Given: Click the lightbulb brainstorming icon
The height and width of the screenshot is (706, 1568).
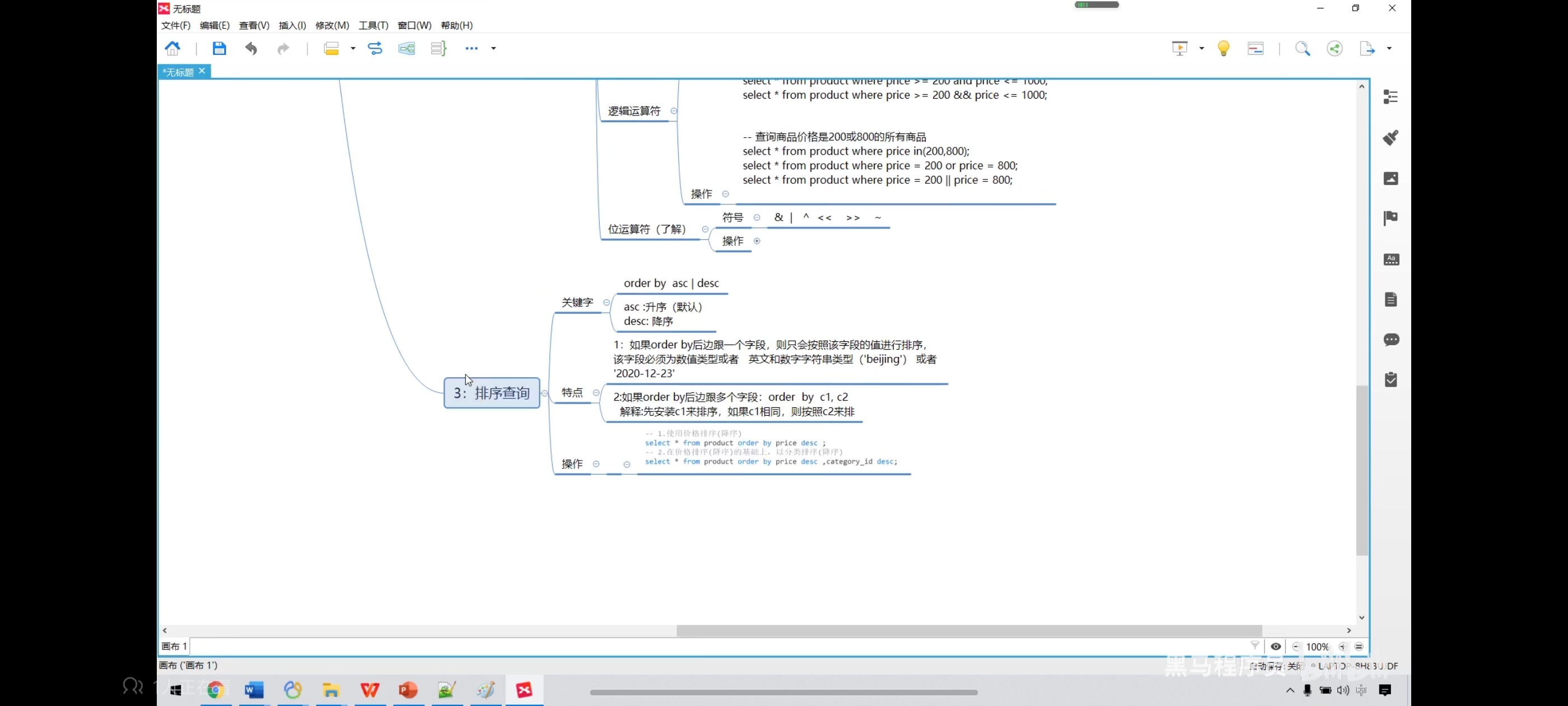Looking at the screenshot, I should point(1224,48).
